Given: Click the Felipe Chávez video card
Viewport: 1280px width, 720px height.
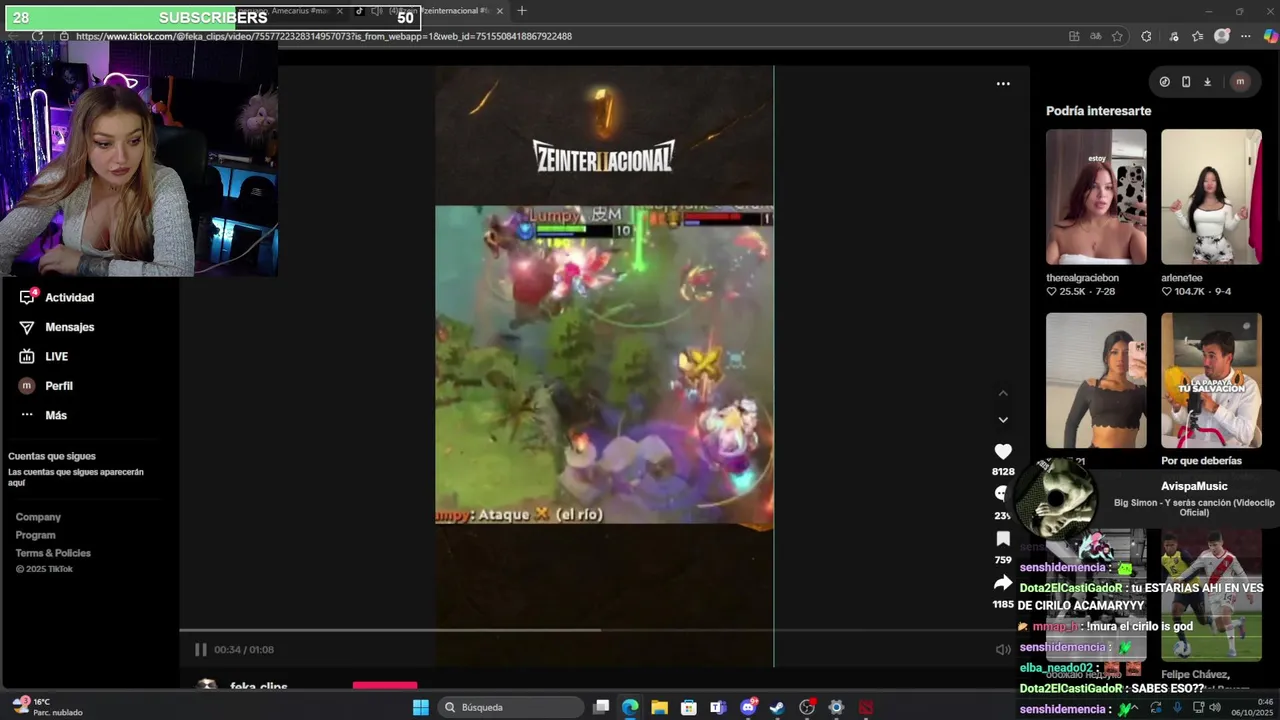Looking at the screenshot, I should click(x=1211, y=595).
